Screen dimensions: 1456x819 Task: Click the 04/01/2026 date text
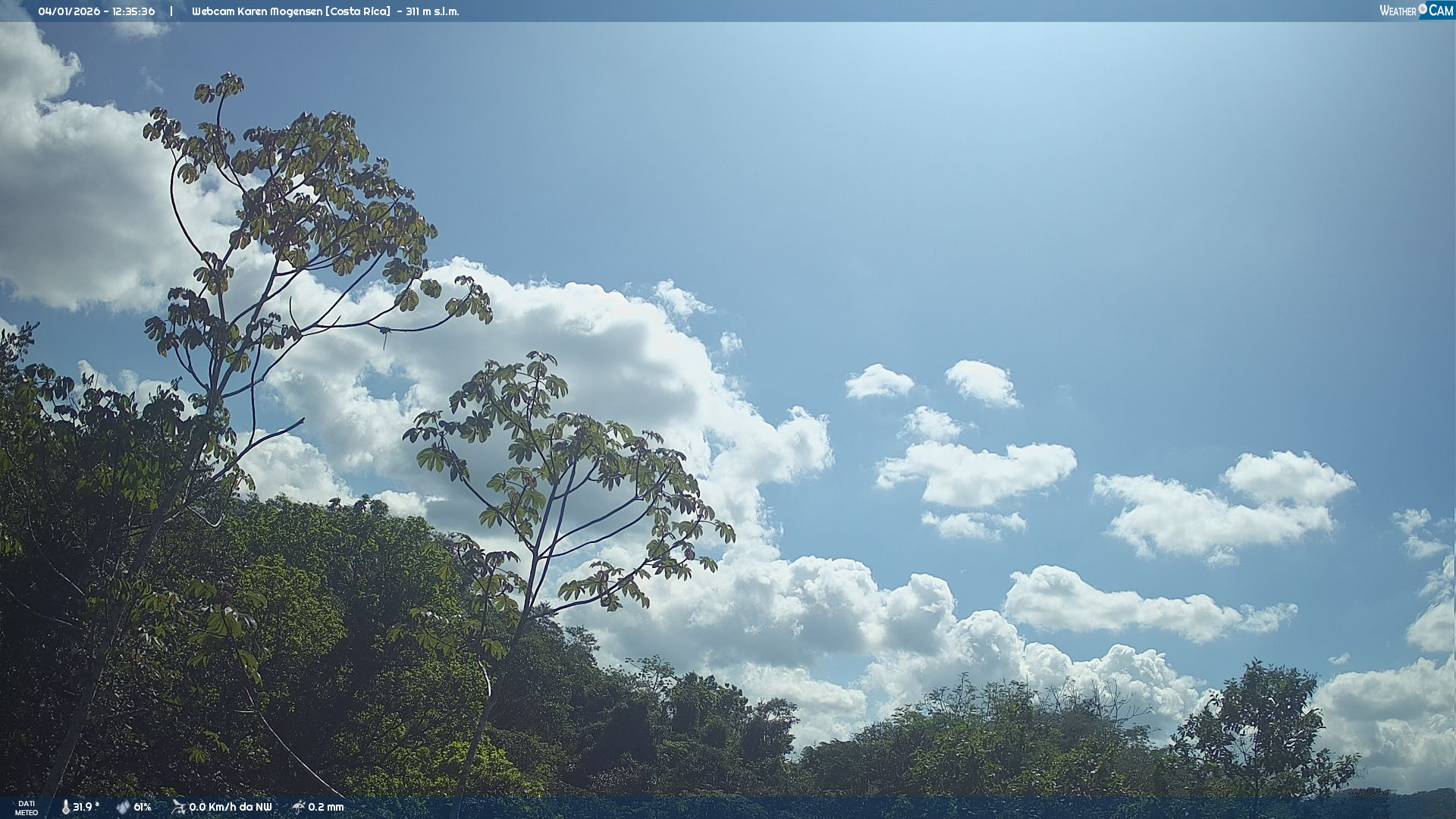pos(69,11)
